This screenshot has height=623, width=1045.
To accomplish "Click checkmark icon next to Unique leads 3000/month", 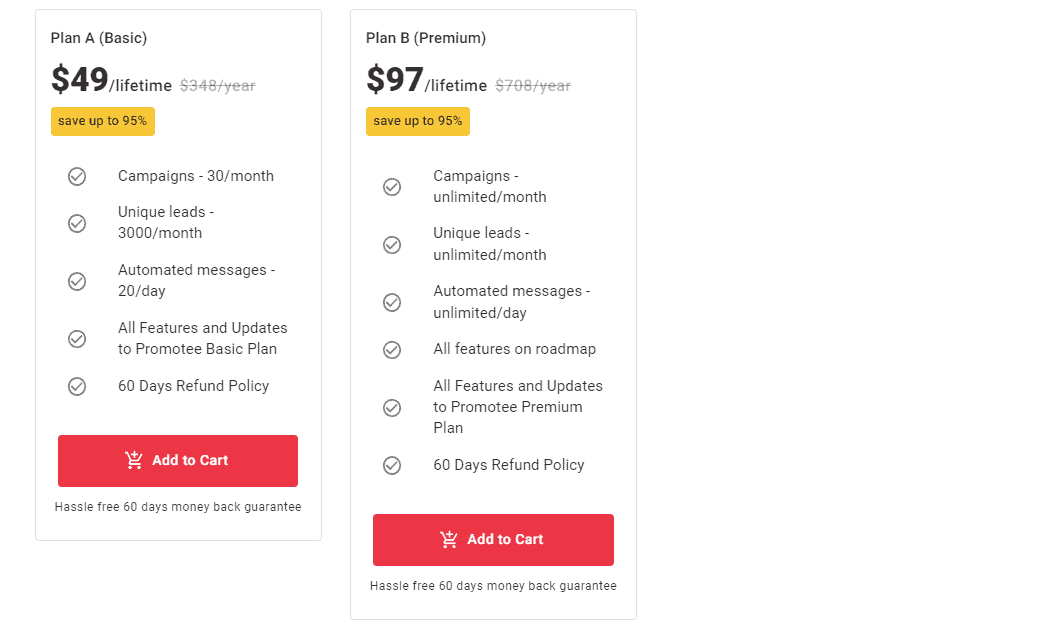I will pyautogui.click(x=77, y=223).
